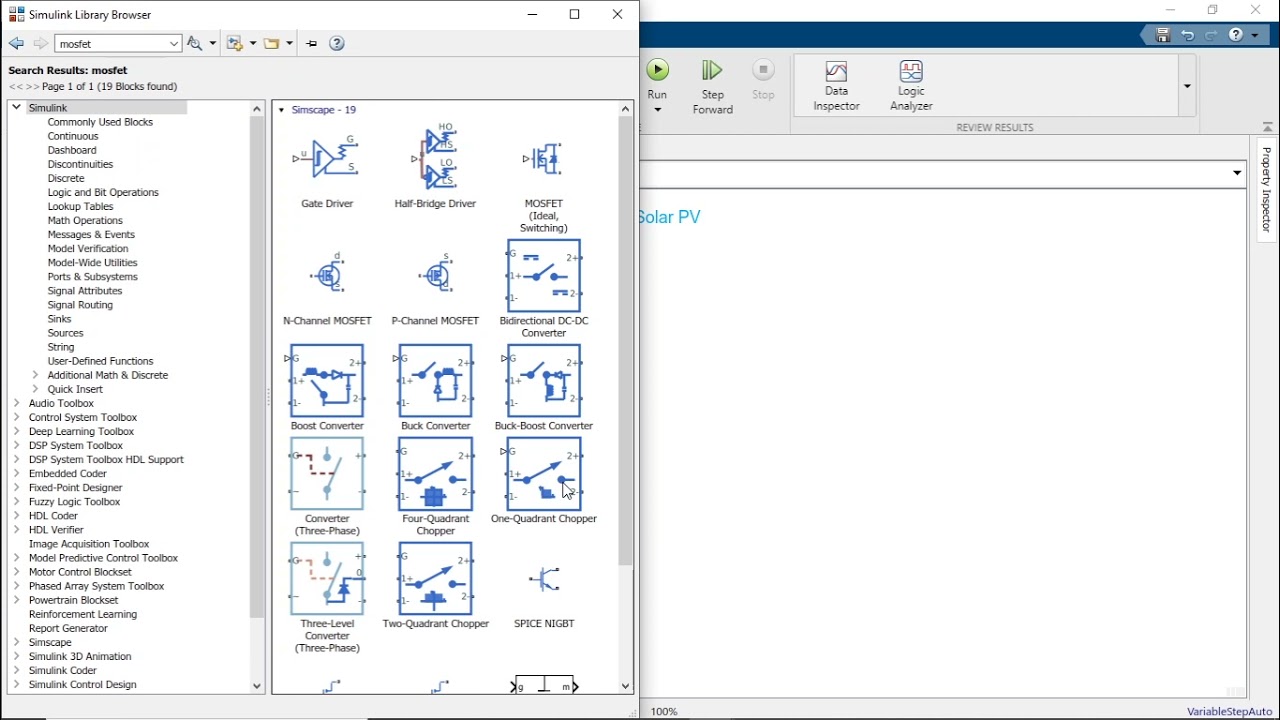Select the Buck Converter block
Viewport: 1280px width, 720px height.
click(x=435, y=381)
